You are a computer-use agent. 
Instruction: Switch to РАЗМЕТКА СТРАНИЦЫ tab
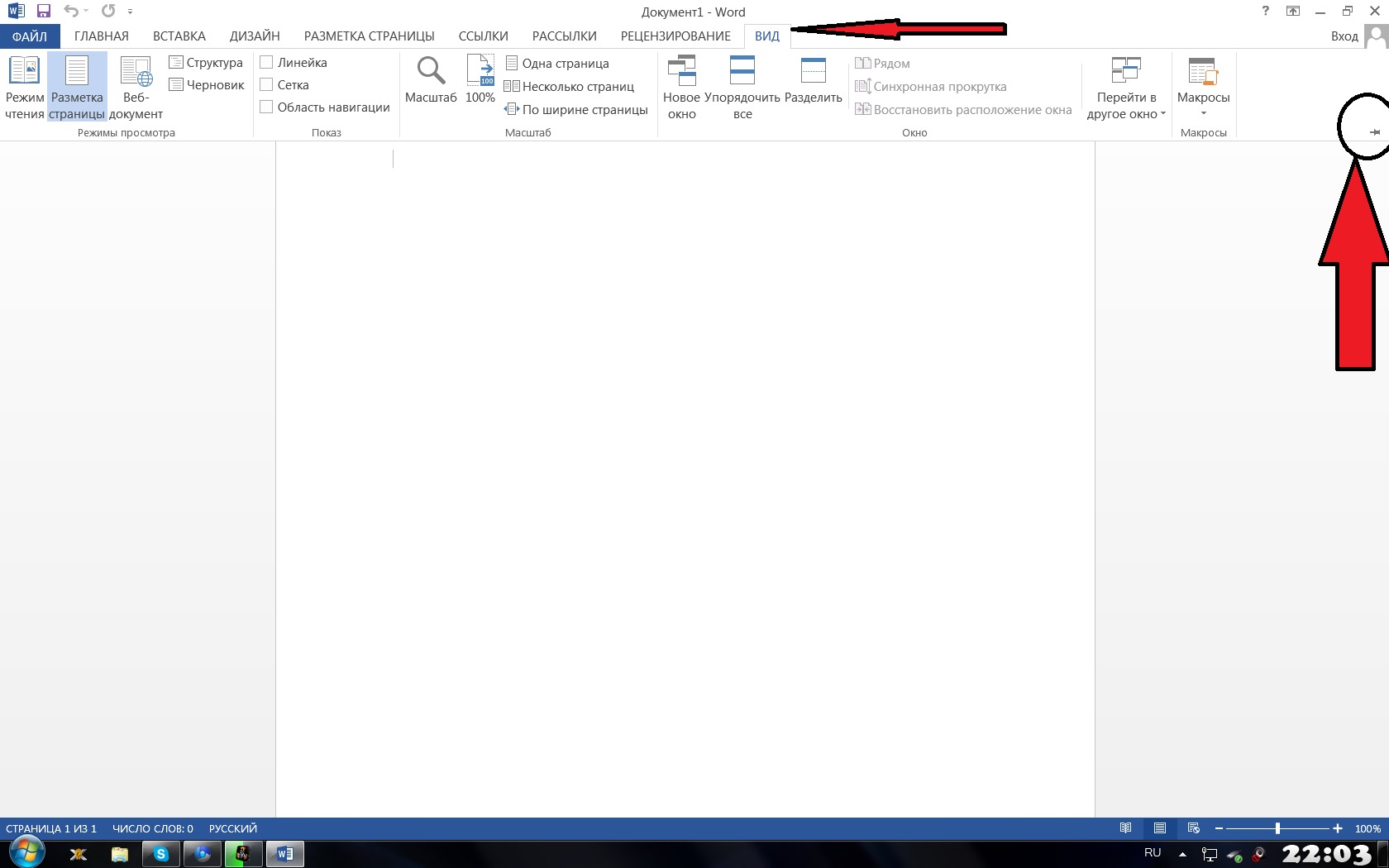click(x=370, y=36)
